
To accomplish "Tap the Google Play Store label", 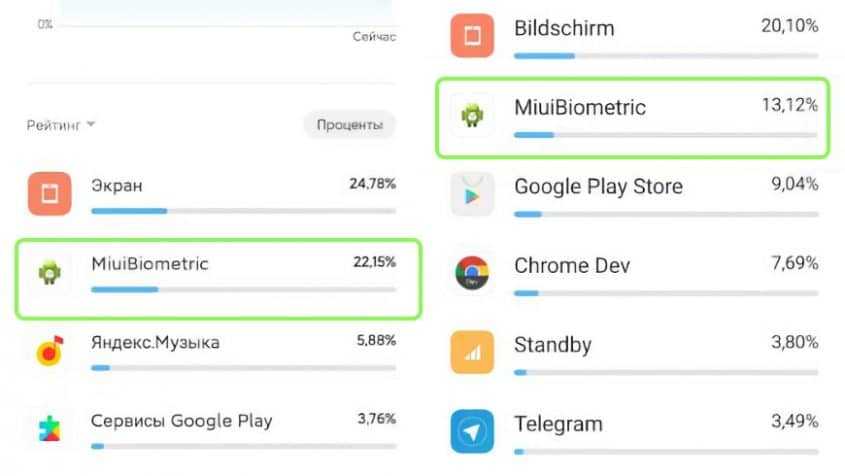I will point(598,186).
